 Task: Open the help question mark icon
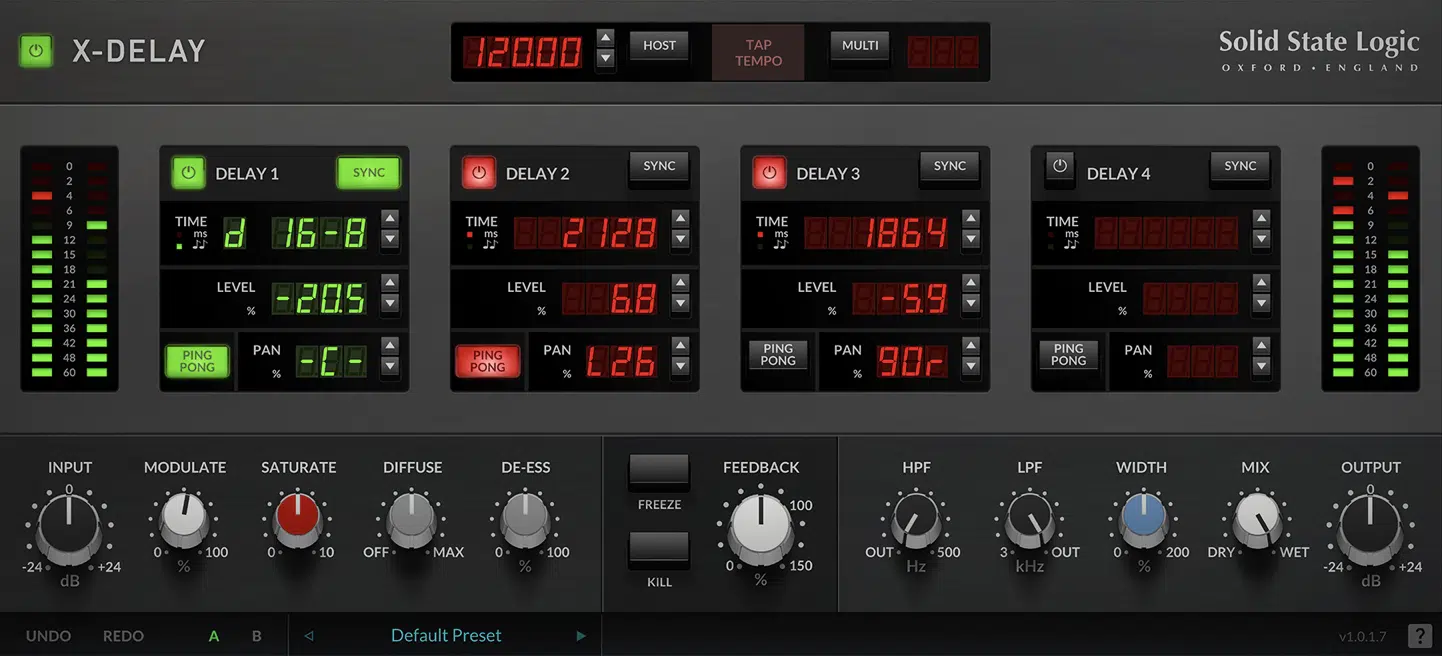tap(1419, 635)
